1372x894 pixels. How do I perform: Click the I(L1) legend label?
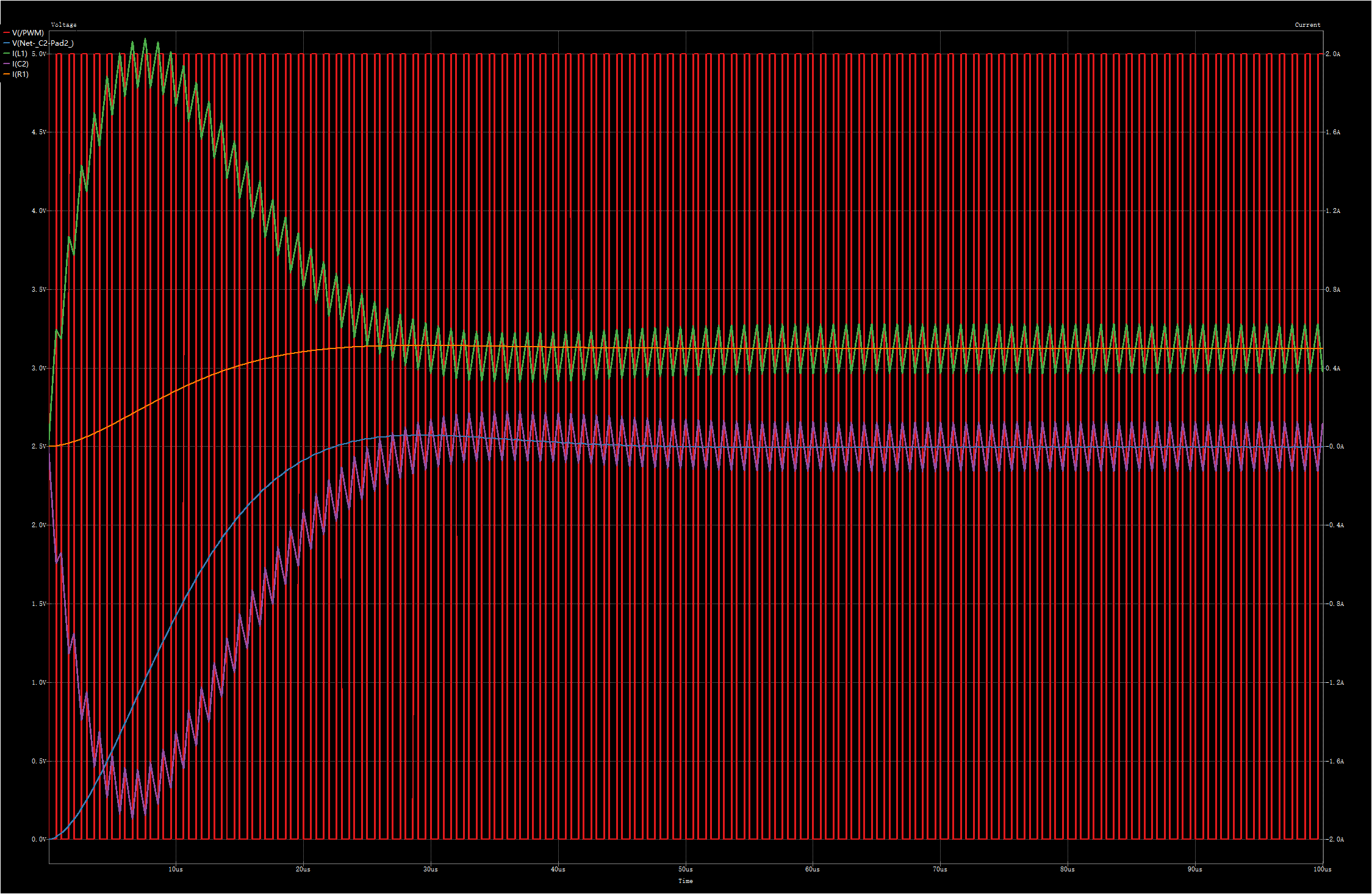pos(20,54)
